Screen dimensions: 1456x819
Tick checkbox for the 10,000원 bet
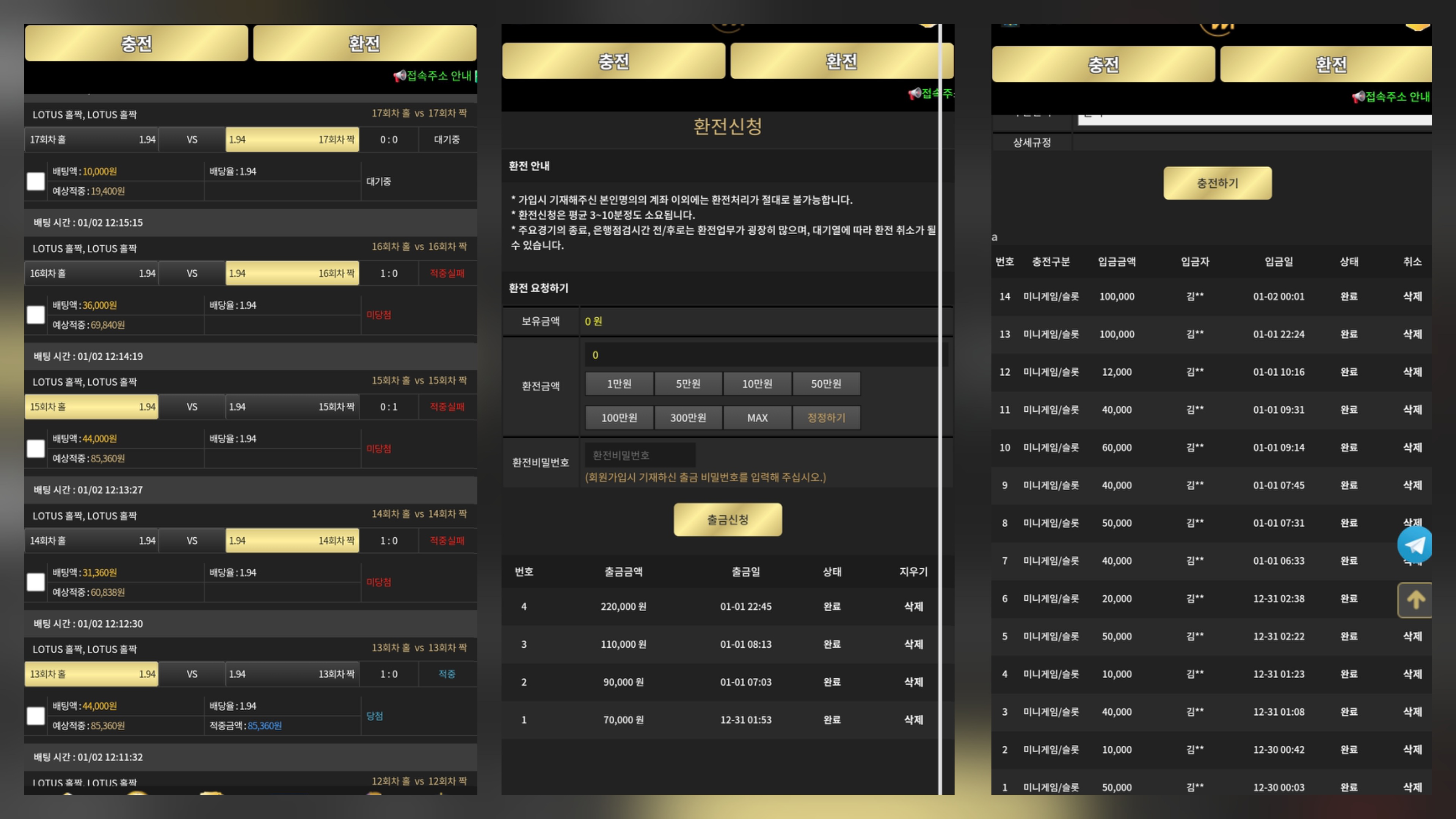(x=36, y=182)
